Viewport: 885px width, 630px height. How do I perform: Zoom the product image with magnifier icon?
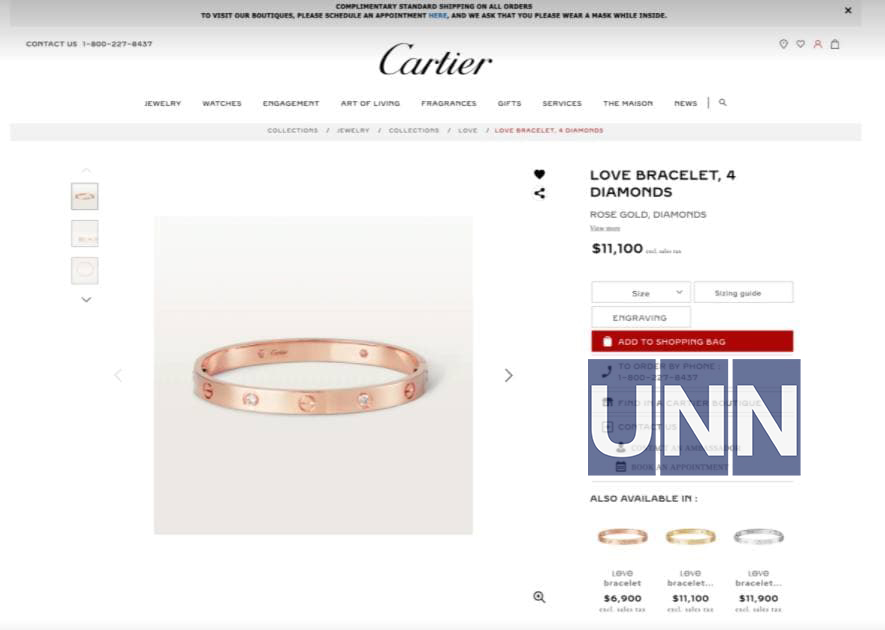pos(540,597)
